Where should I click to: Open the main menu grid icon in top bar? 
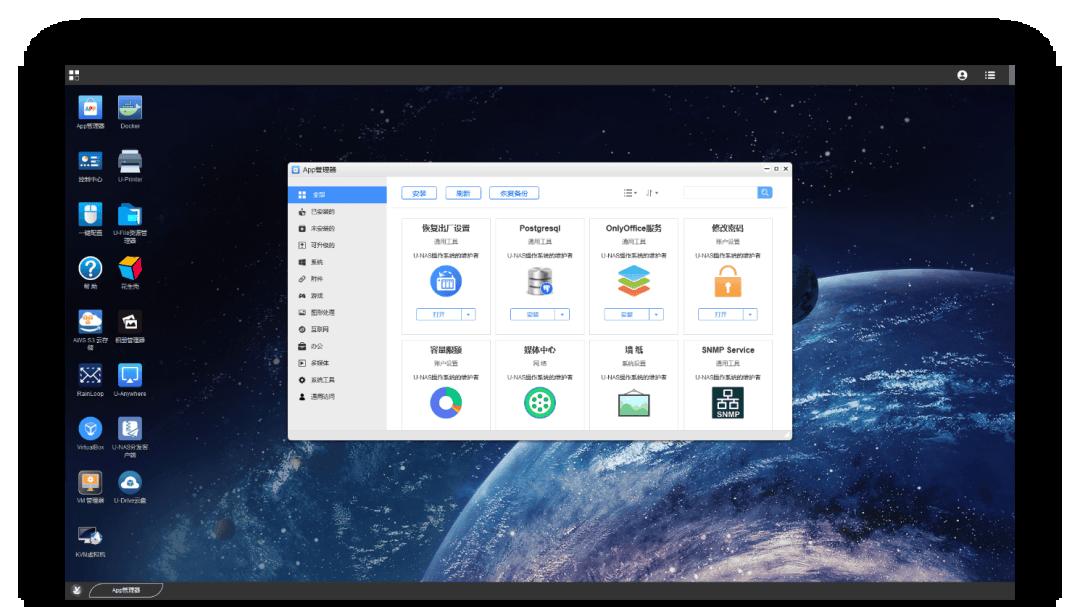click(74, 75)
